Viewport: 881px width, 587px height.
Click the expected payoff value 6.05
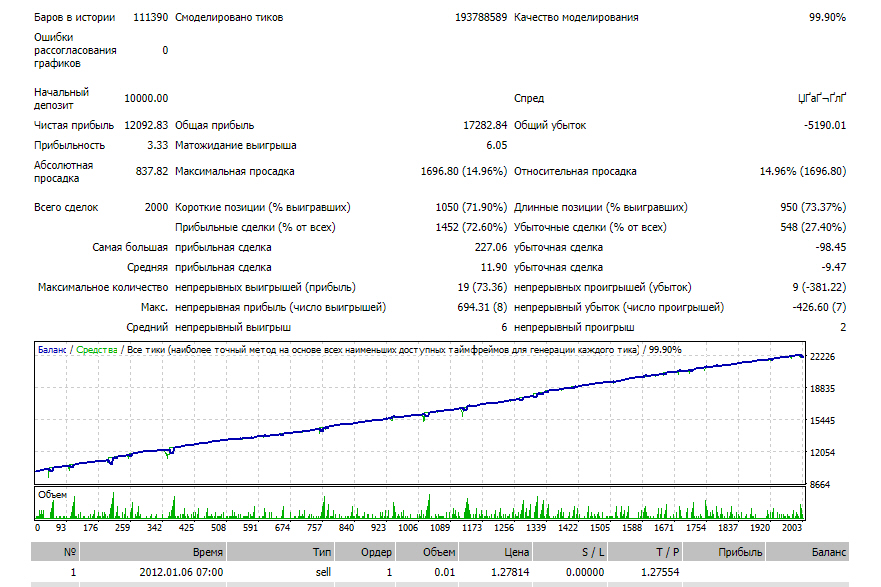tap(497, 145)
